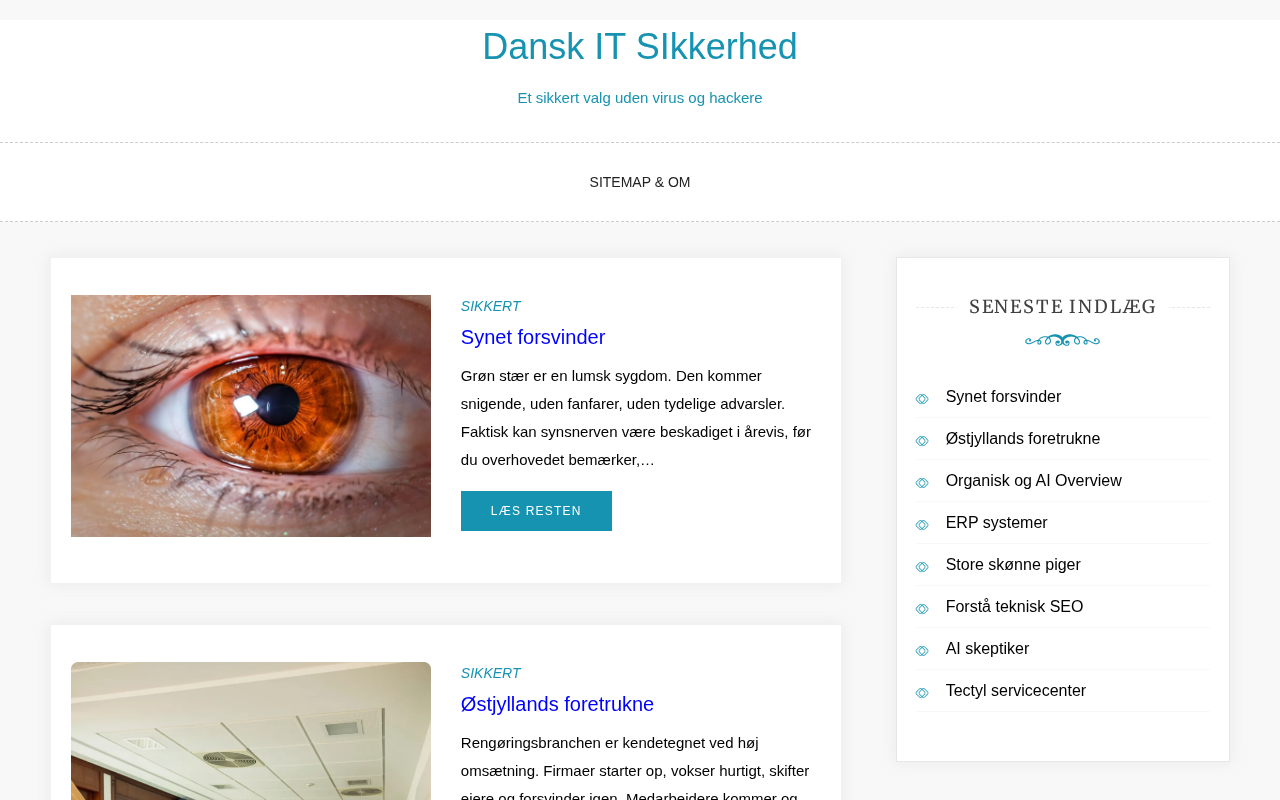This screenshot has height=800, width=1280.
Task: Click the bullet icon beside Store skønne piger
Action: 922,567
